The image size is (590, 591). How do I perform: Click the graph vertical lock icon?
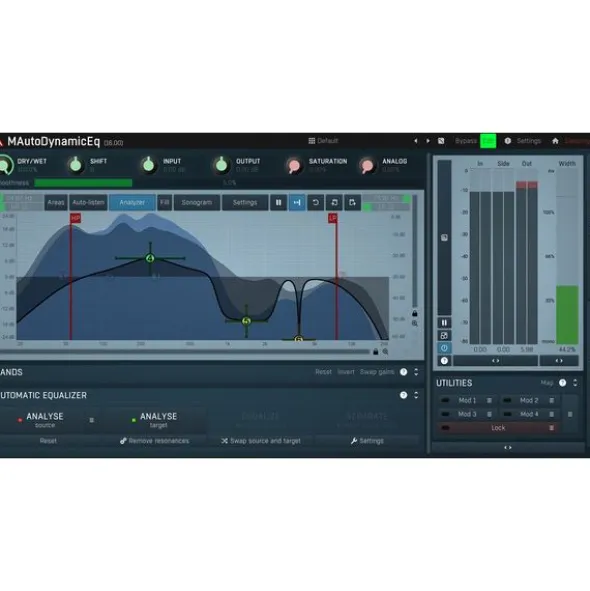tap(415, 313)
